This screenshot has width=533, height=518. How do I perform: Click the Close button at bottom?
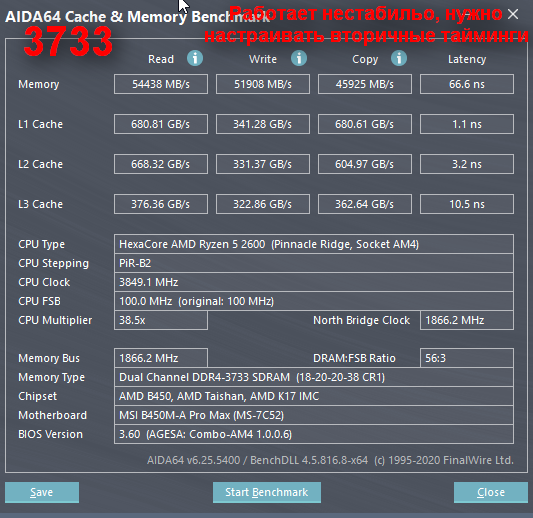point(491,492)
